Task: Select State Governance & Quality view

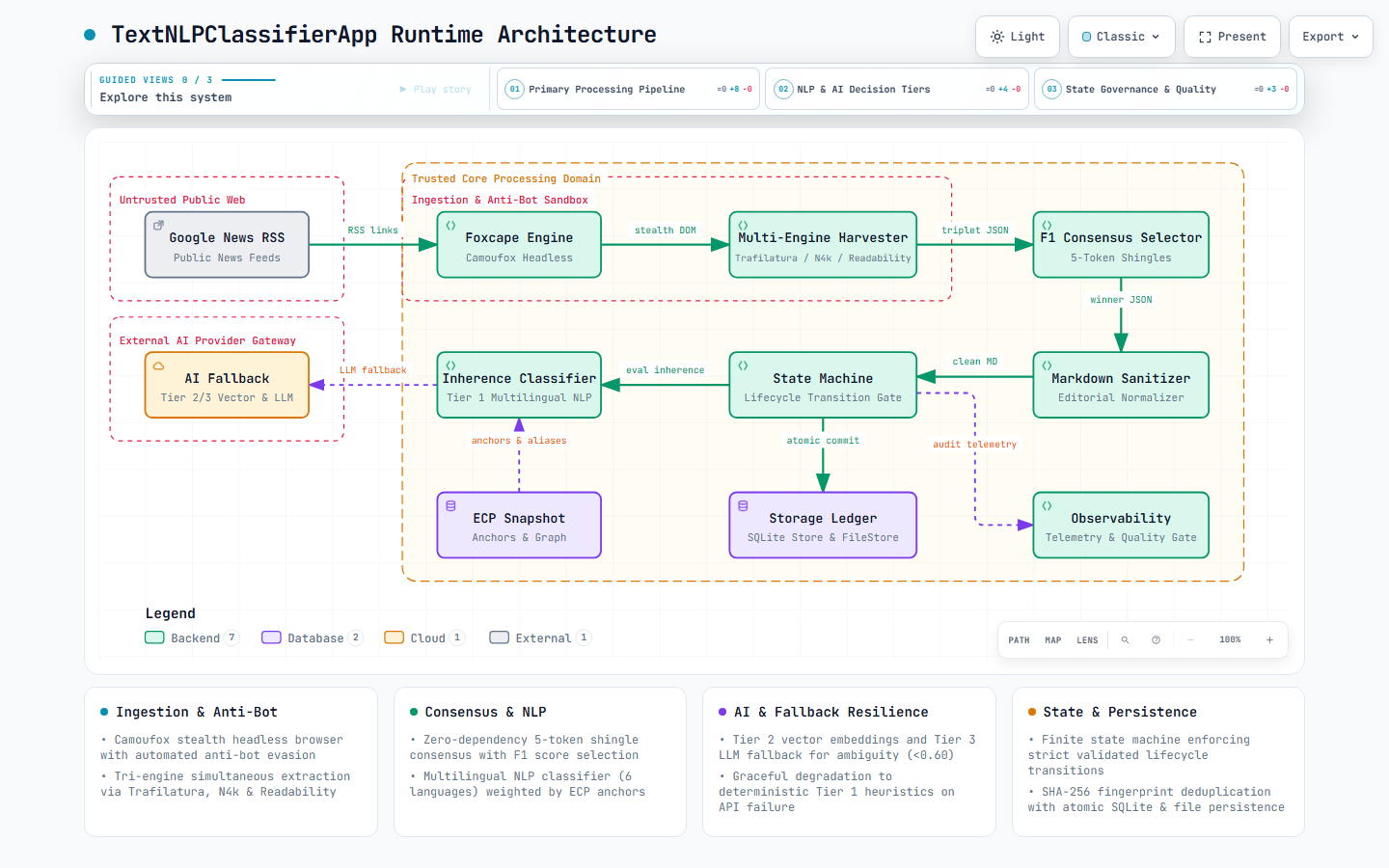Action: [1165, 89]
